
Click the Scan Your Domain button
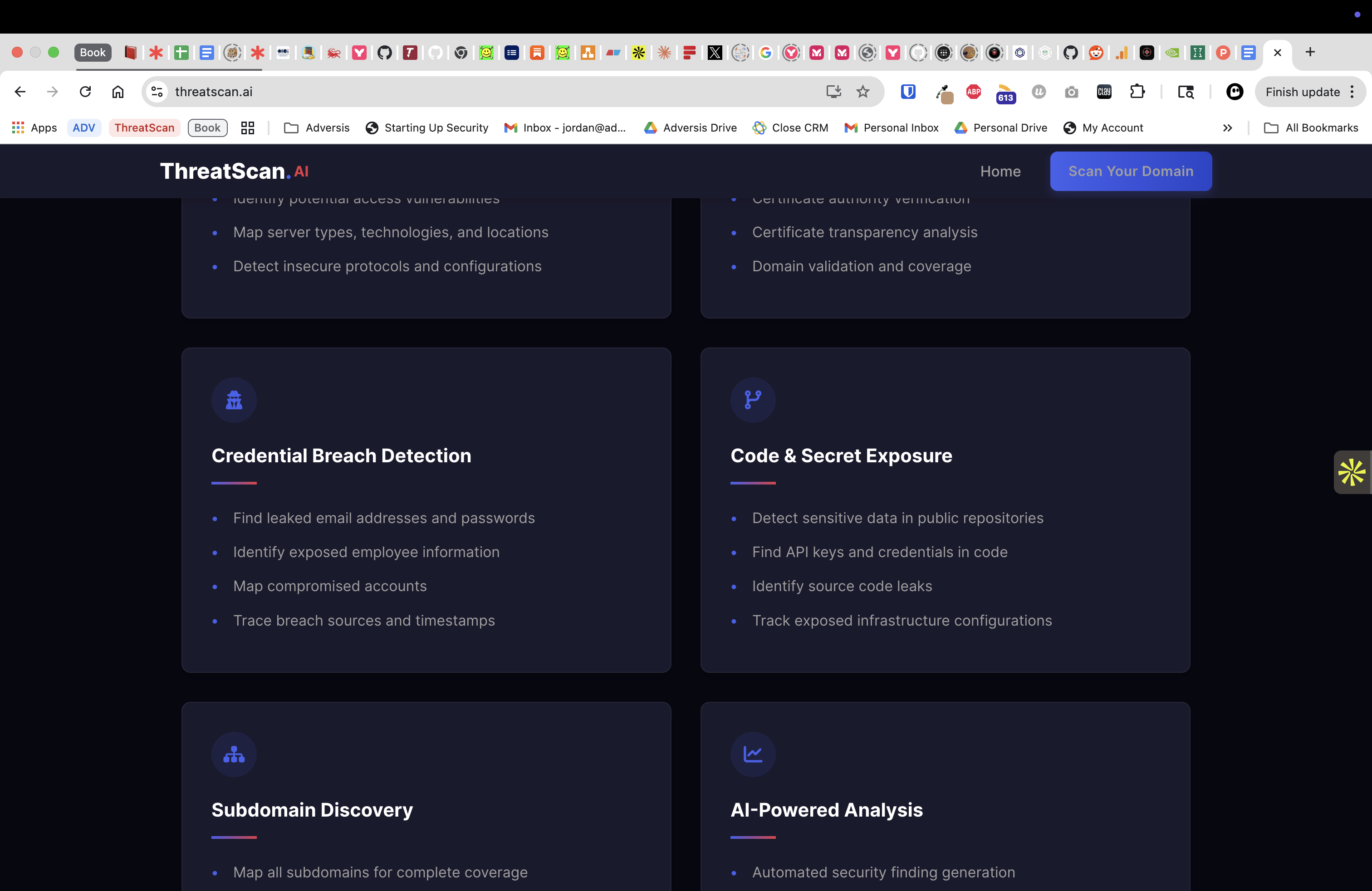pos(1131,171)
